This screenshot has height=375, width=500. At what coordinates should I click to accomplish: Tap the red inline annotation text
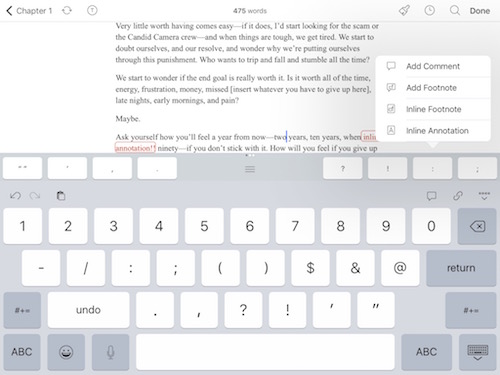tap(135, 148)
